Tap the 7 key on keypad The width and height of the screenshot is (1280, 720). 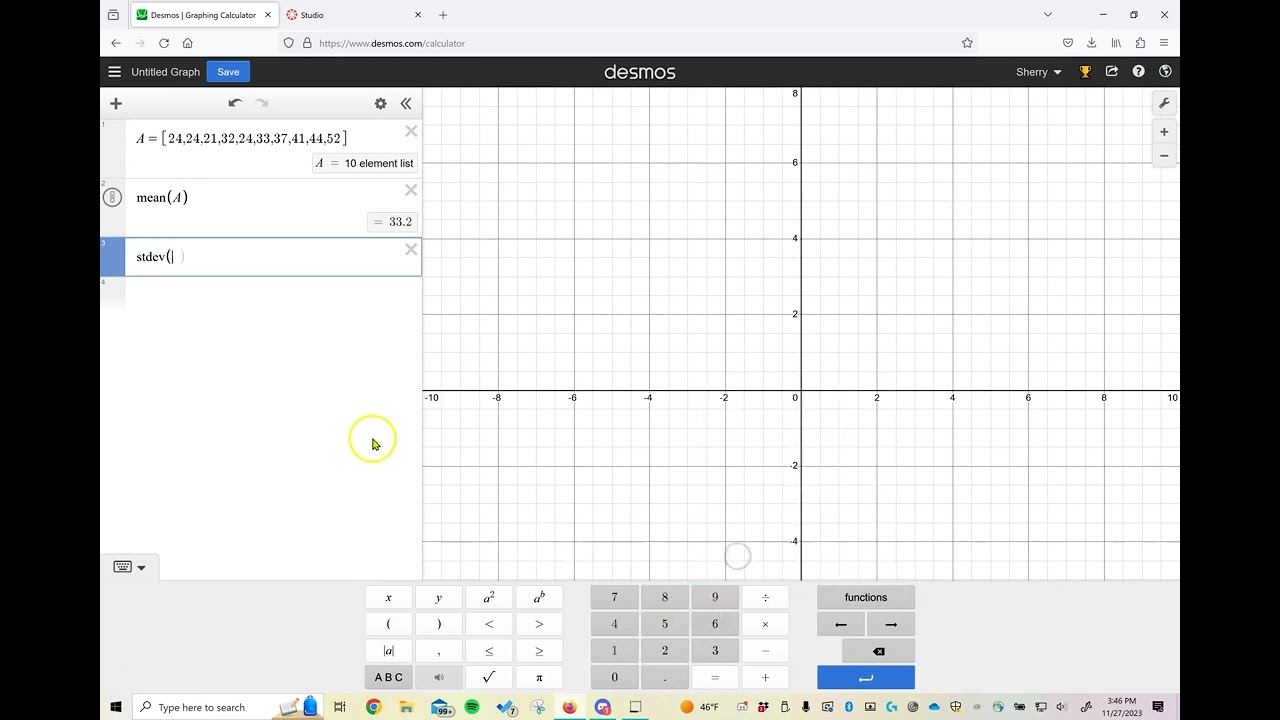(x=614, y=597)
